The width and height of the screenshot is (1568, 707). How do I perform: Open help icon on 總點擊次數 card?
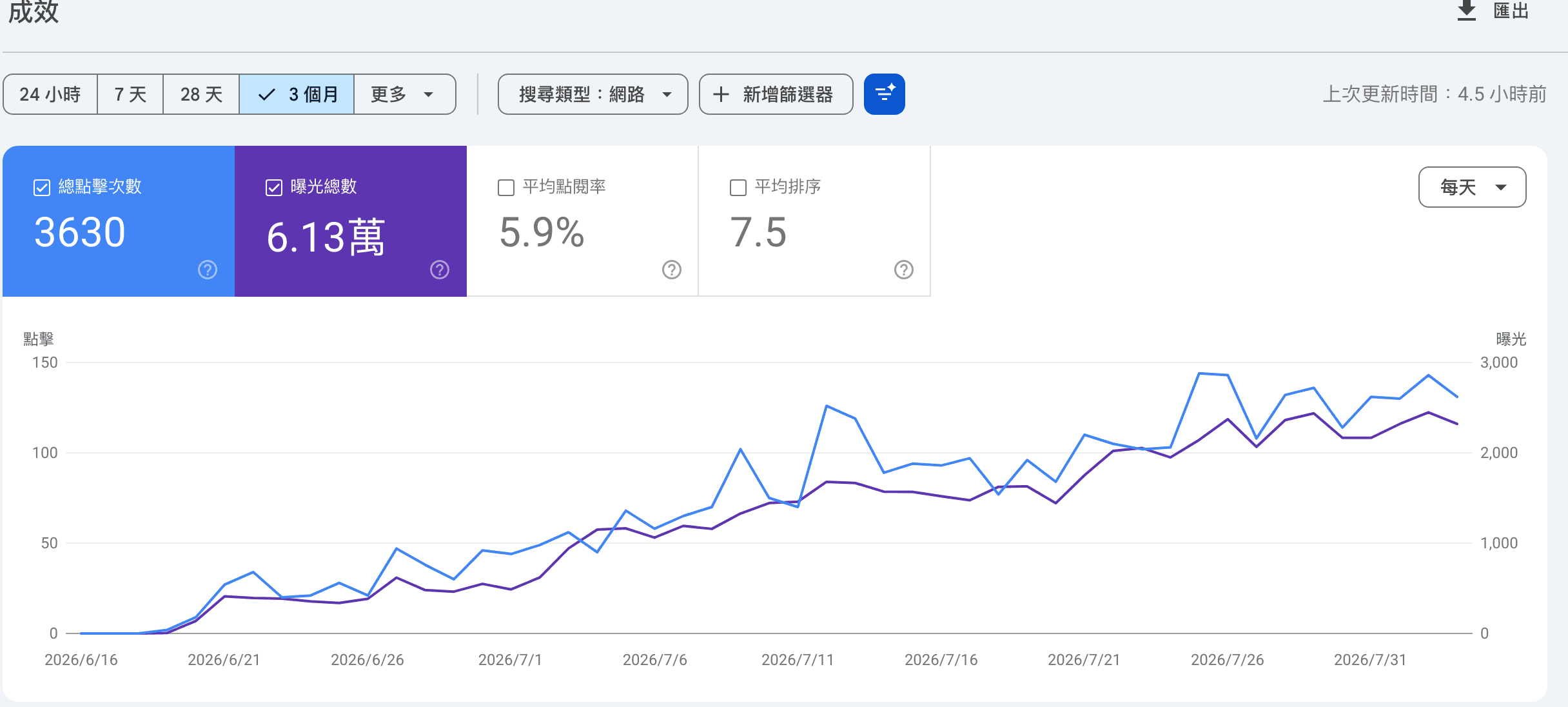click(x=208, y=270)
